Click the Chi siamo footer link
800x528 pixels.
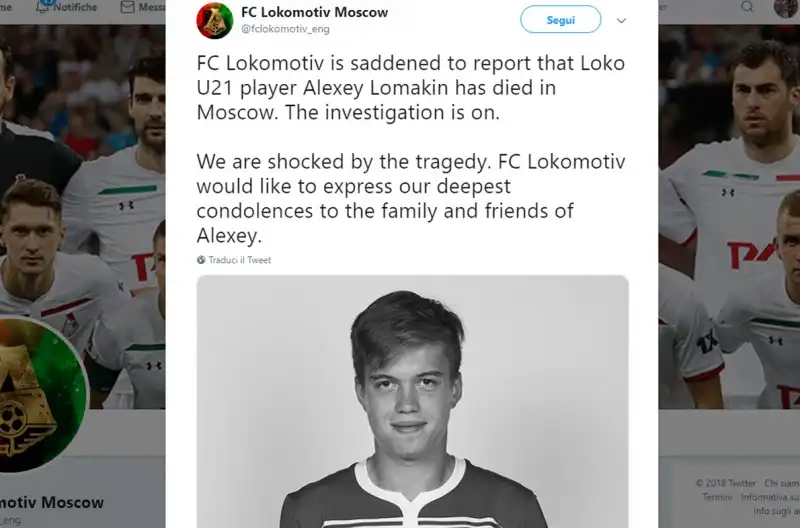782,483
